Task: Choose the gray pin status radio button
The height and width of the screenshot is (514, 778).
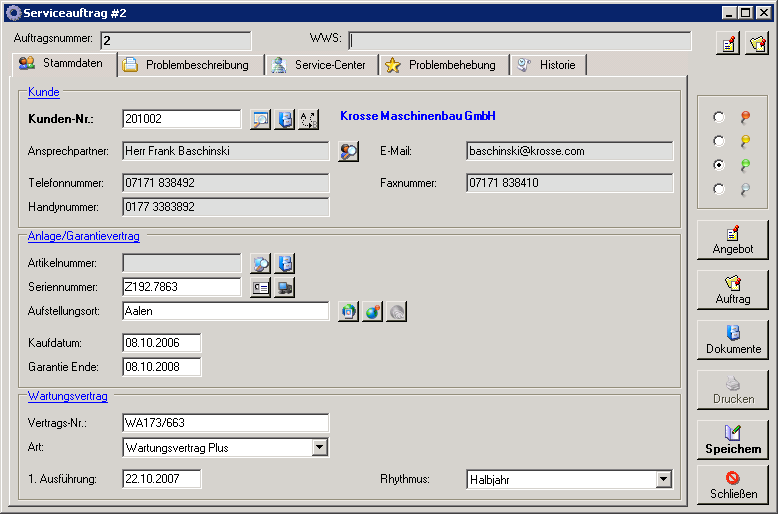Action: click(x=718, y=189)
